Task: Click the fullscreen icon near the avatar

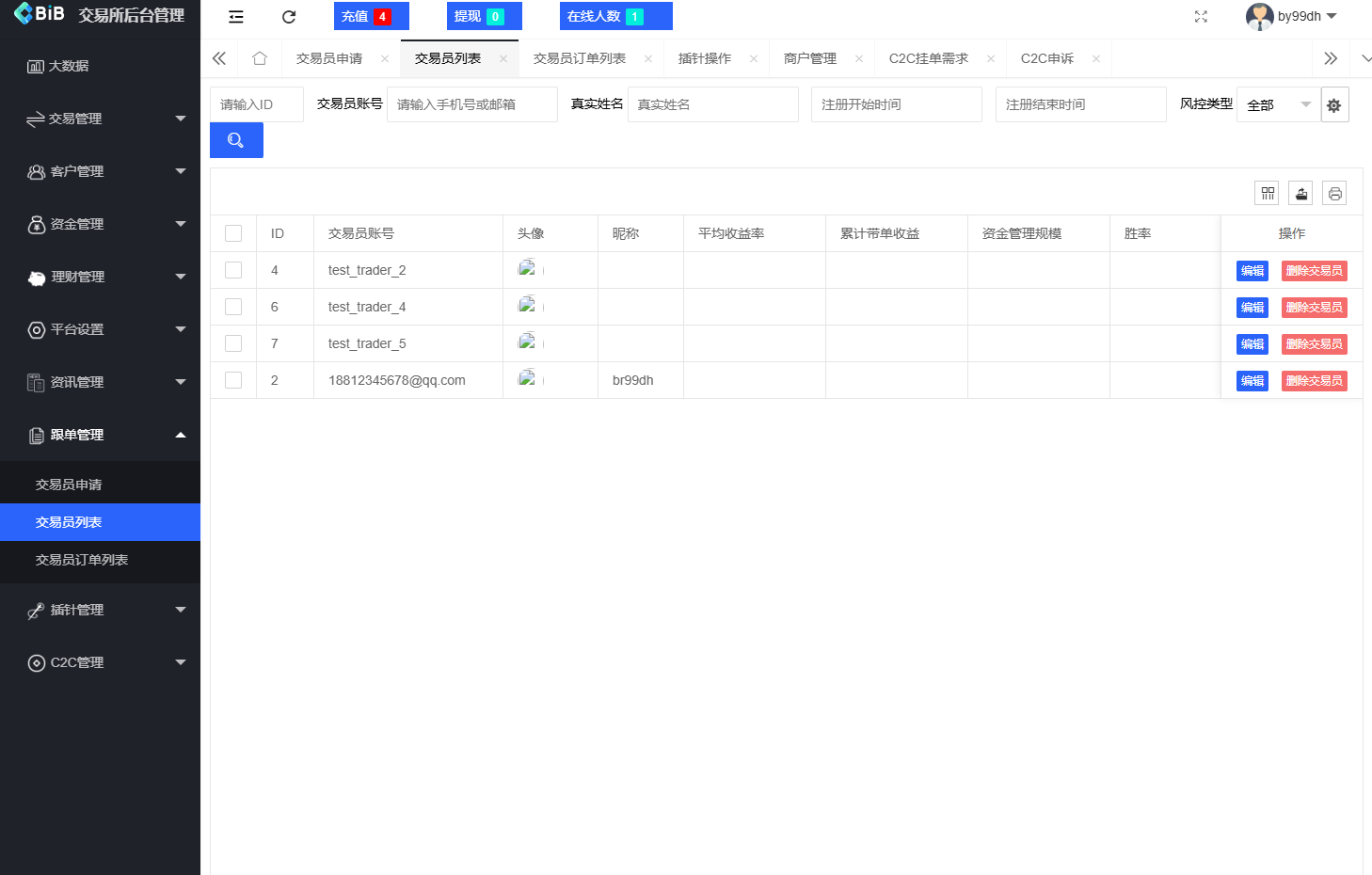Action: pos(1200,16)
